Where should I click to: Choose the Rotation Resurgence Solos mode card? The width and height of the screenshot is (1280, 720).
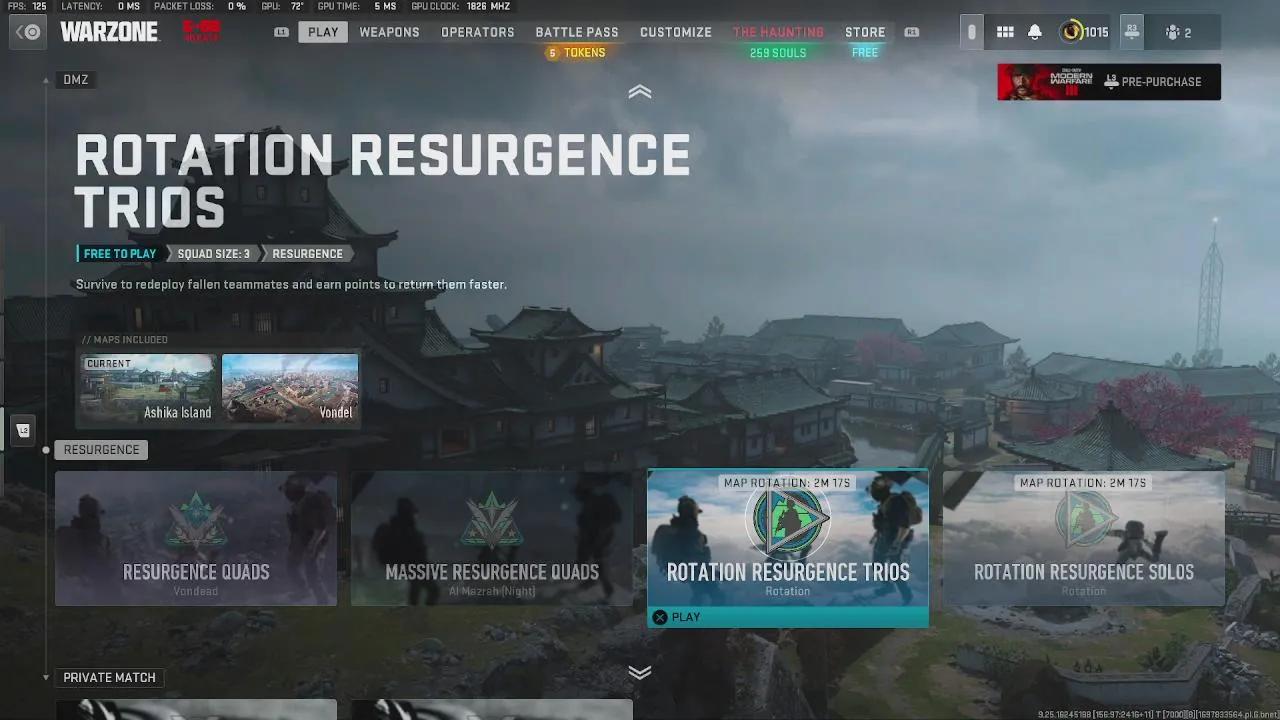point(1084,538)
